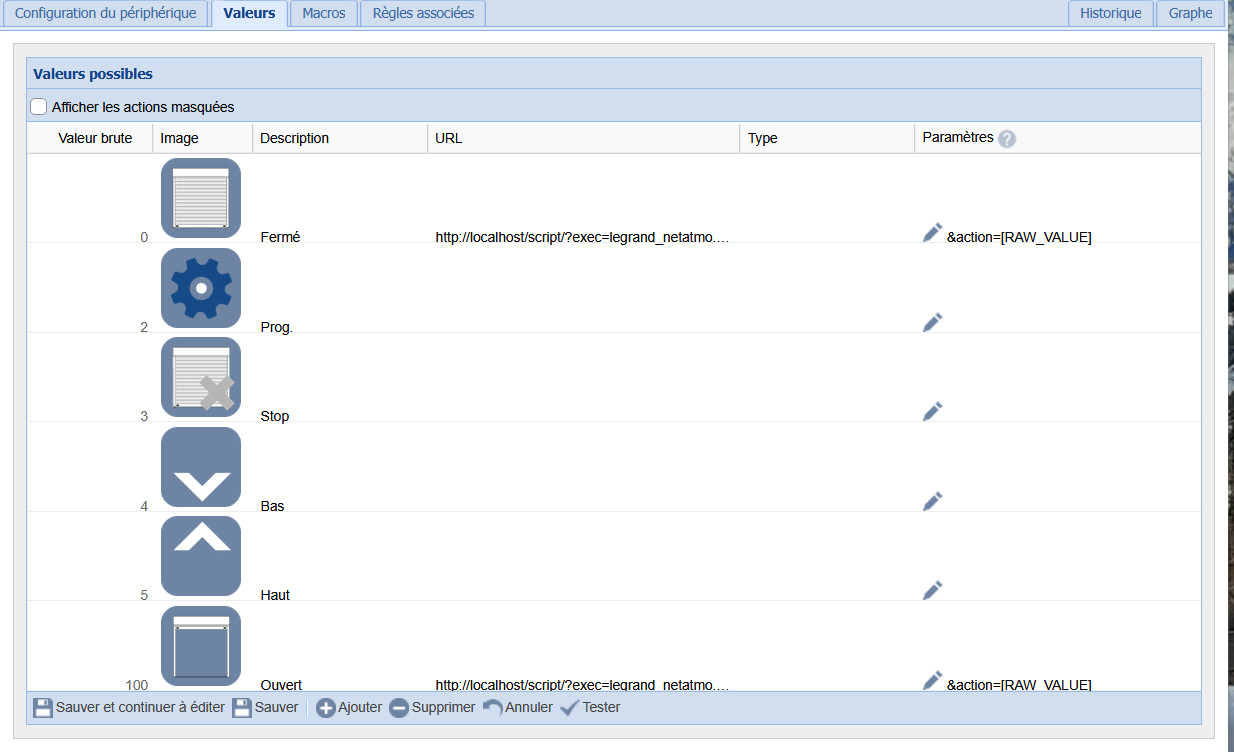Switch to the Macros tab
The image size is (1234, 752).
pos(324,13)
